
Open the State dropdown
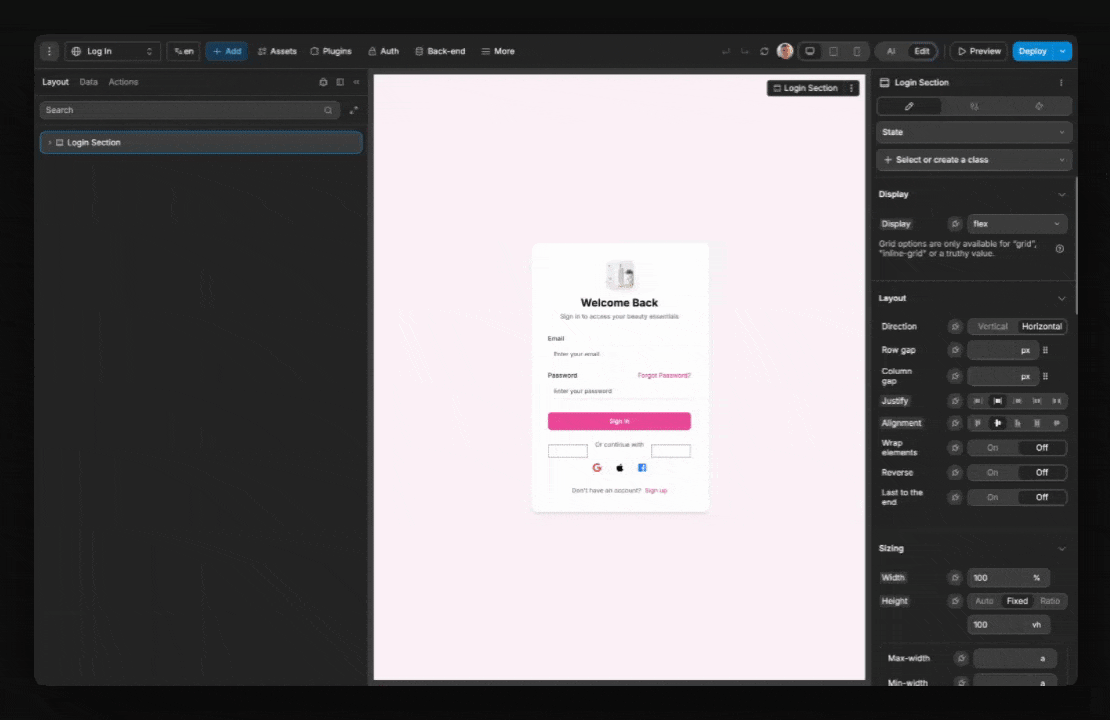tap(973, 132)
